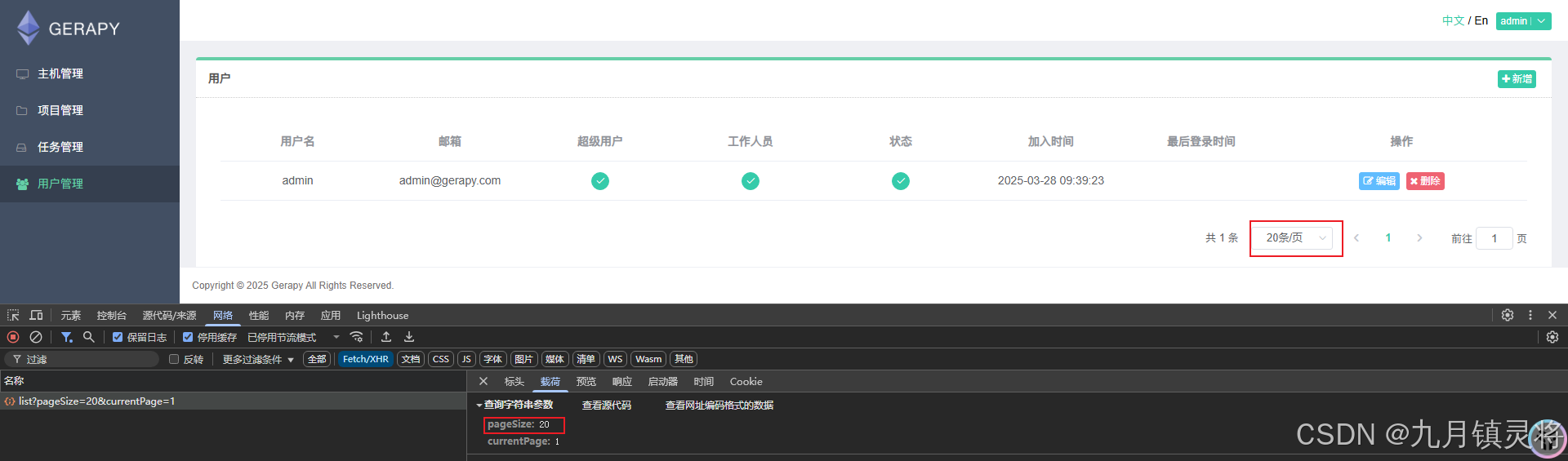Click the 过滤 filter input field
The width and height of the screenshot is (1568, 461).
[x=82, y=359]
